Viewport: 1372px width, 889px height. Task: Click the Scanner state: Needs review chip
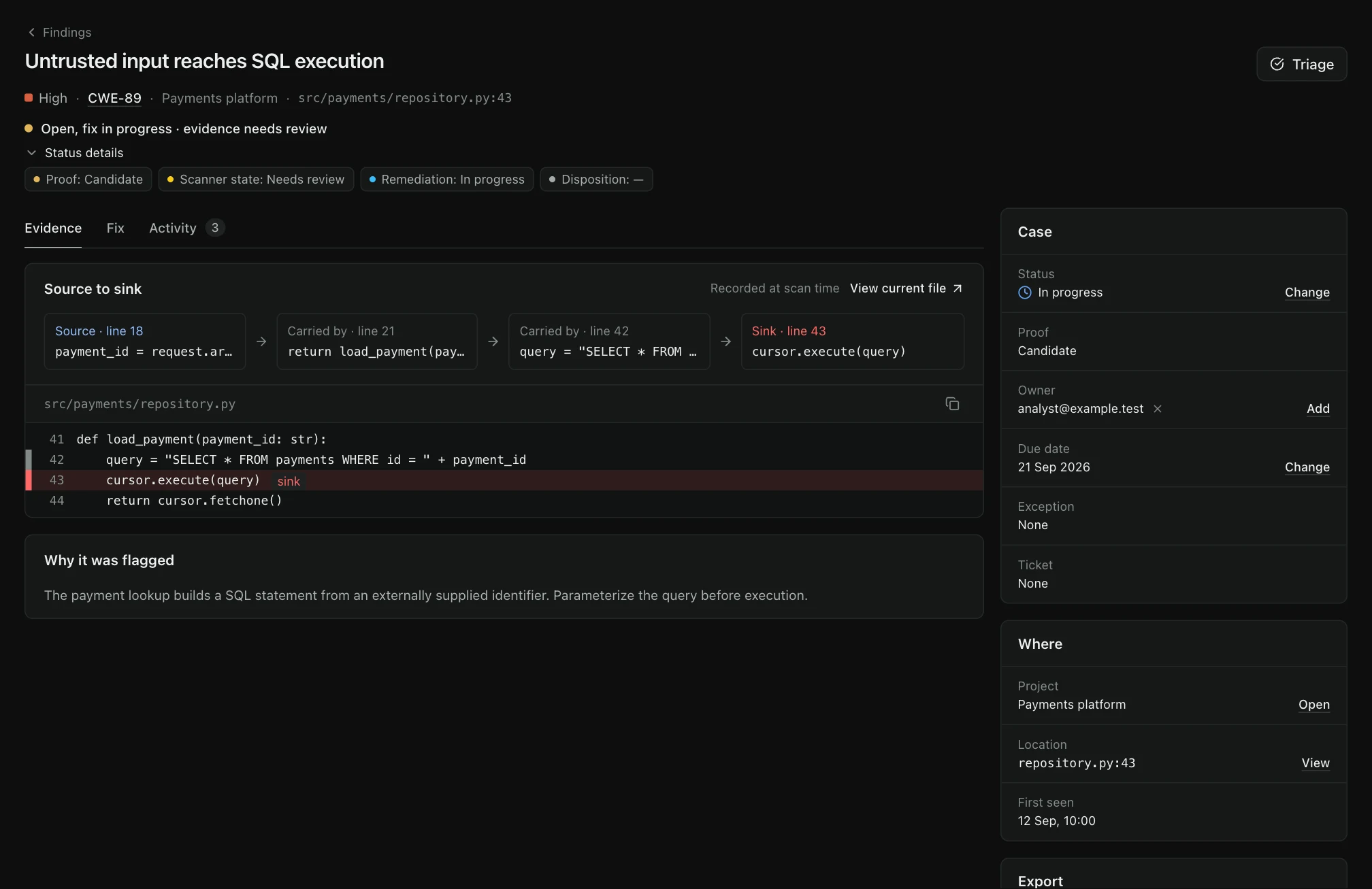coord(256,180)
